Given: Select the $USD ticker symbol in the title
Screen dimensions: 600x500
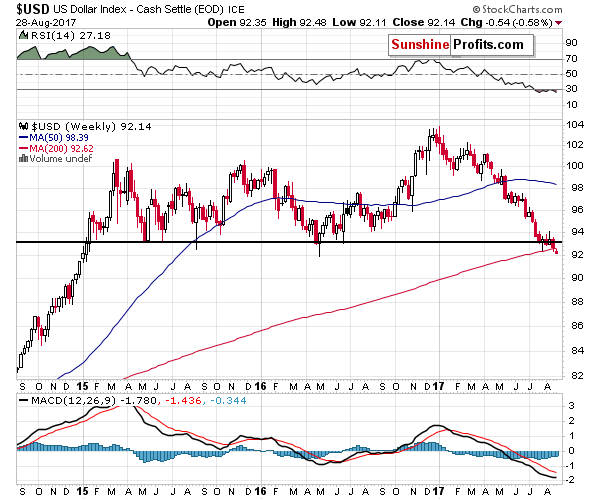Looking at the screenshot, I should [33, 9].
